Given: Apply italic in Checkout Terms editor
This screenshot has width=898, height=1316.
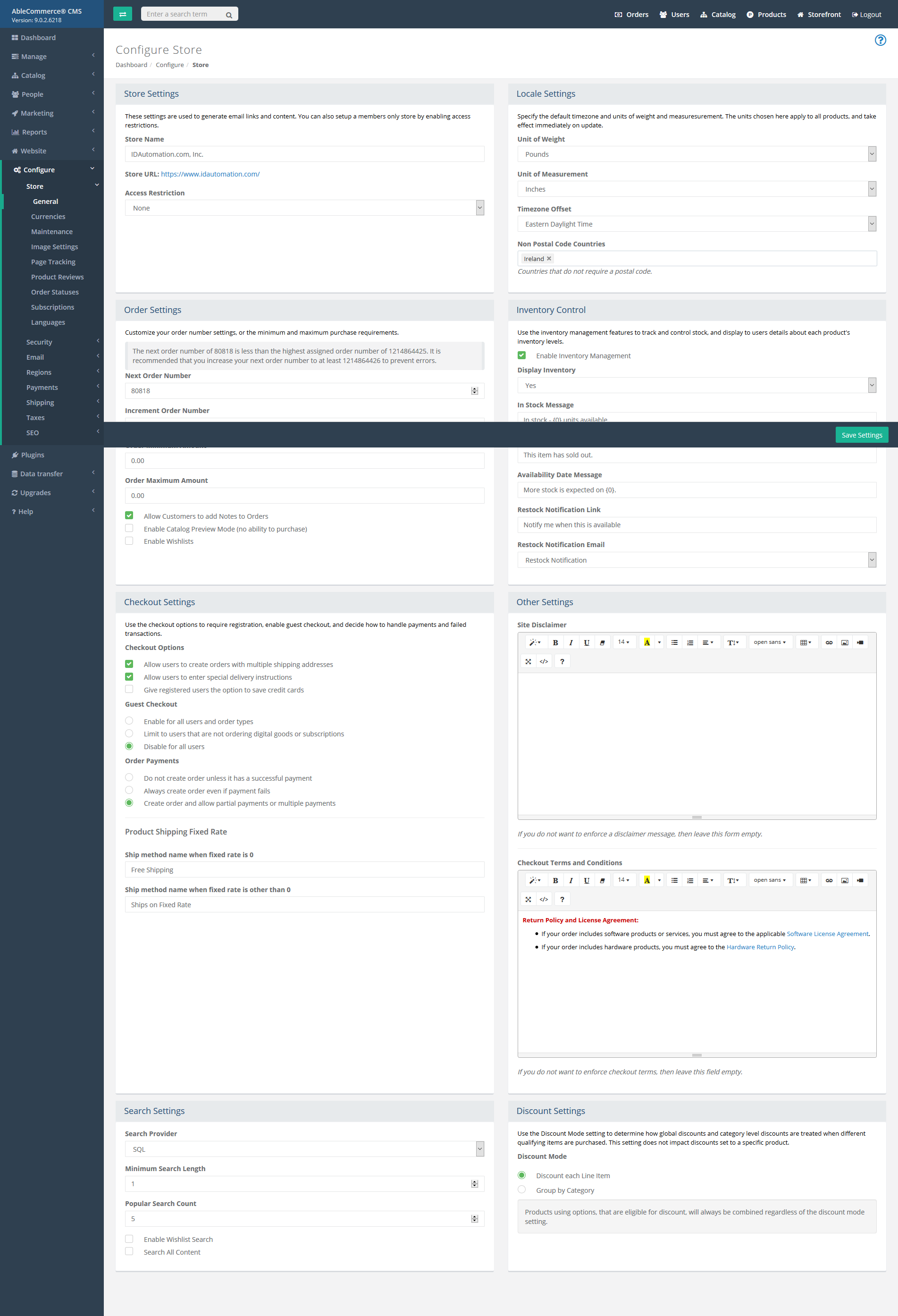Looking at the screenshot, I should [571, 880].
